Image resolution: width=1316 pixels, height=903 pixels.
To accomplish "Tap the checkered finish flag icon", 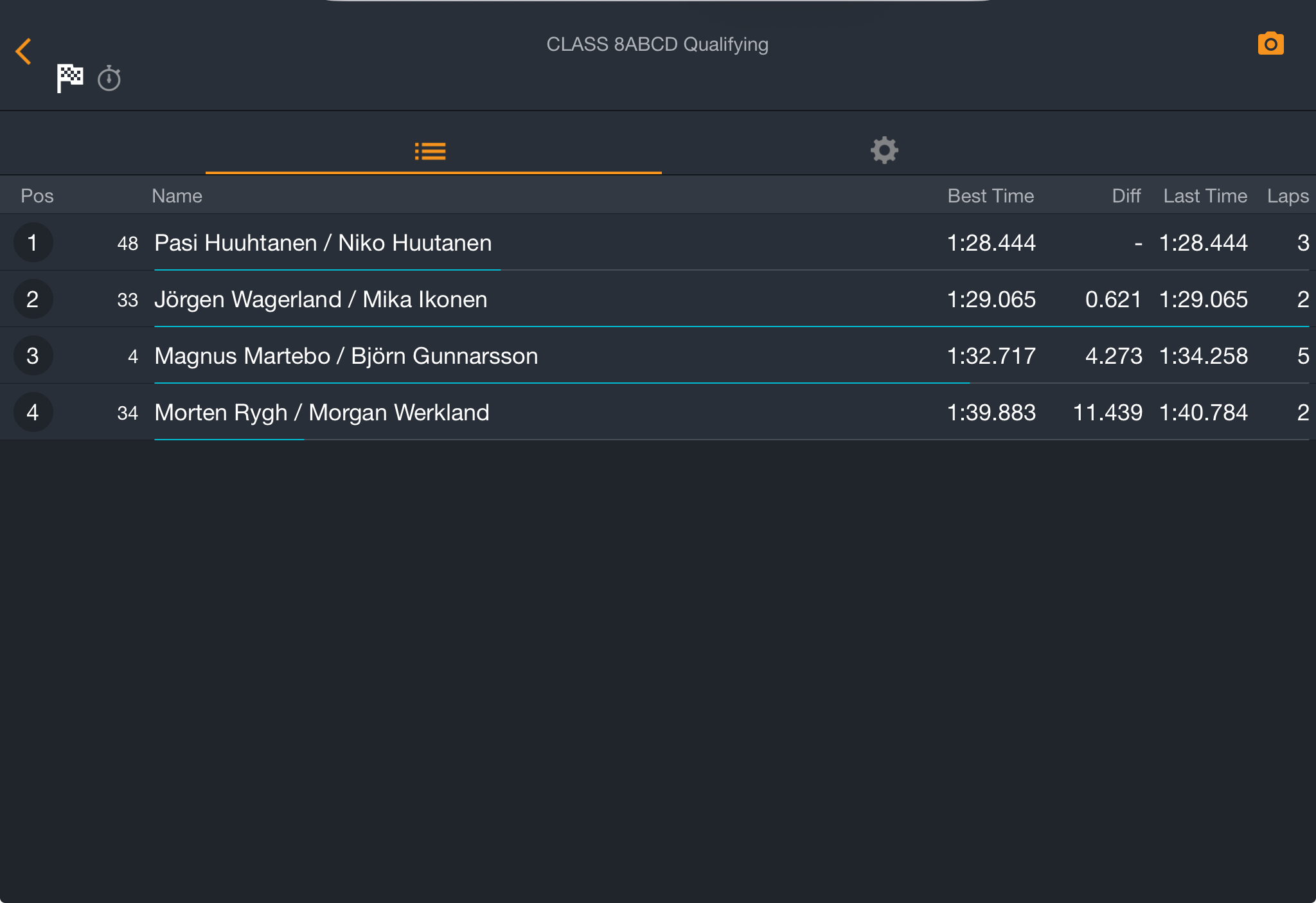I will 69,78.
